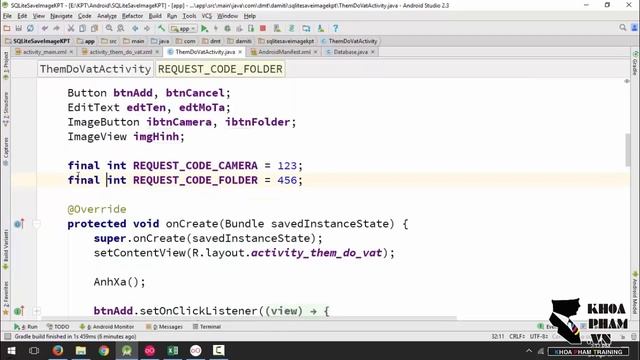Open the app run configuration dropdown
The width and height of the screenshot is (640, 360).
(184, 29)
